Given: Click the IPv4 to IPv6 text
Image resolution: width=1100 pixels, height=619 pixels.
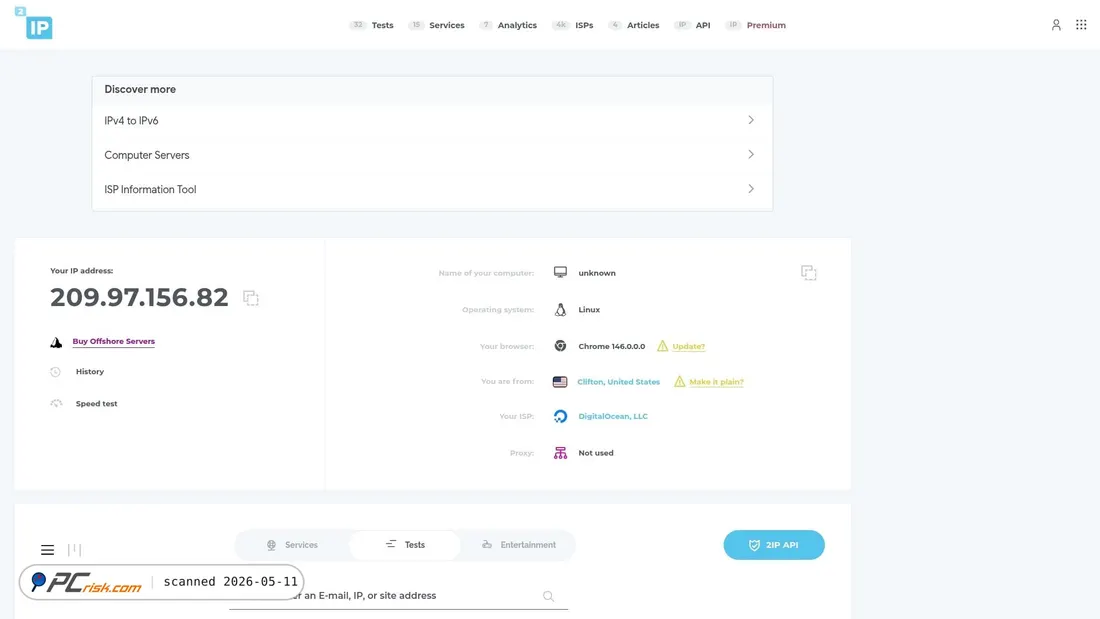Looking at the screenshot, I should tap(131, 121).
